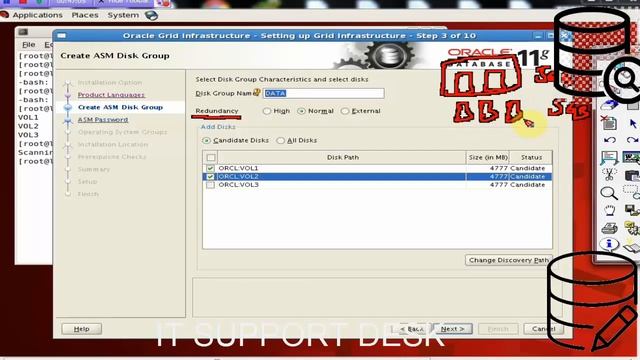Select the scissors cut tool

pos(609,175)
